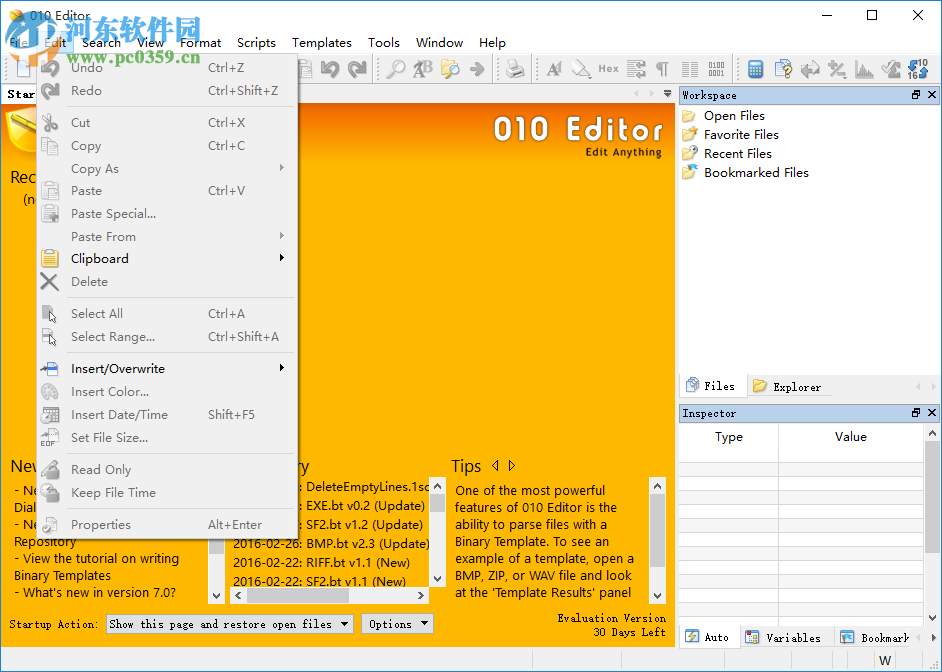Show next tip using right arrow

[512, 466]
